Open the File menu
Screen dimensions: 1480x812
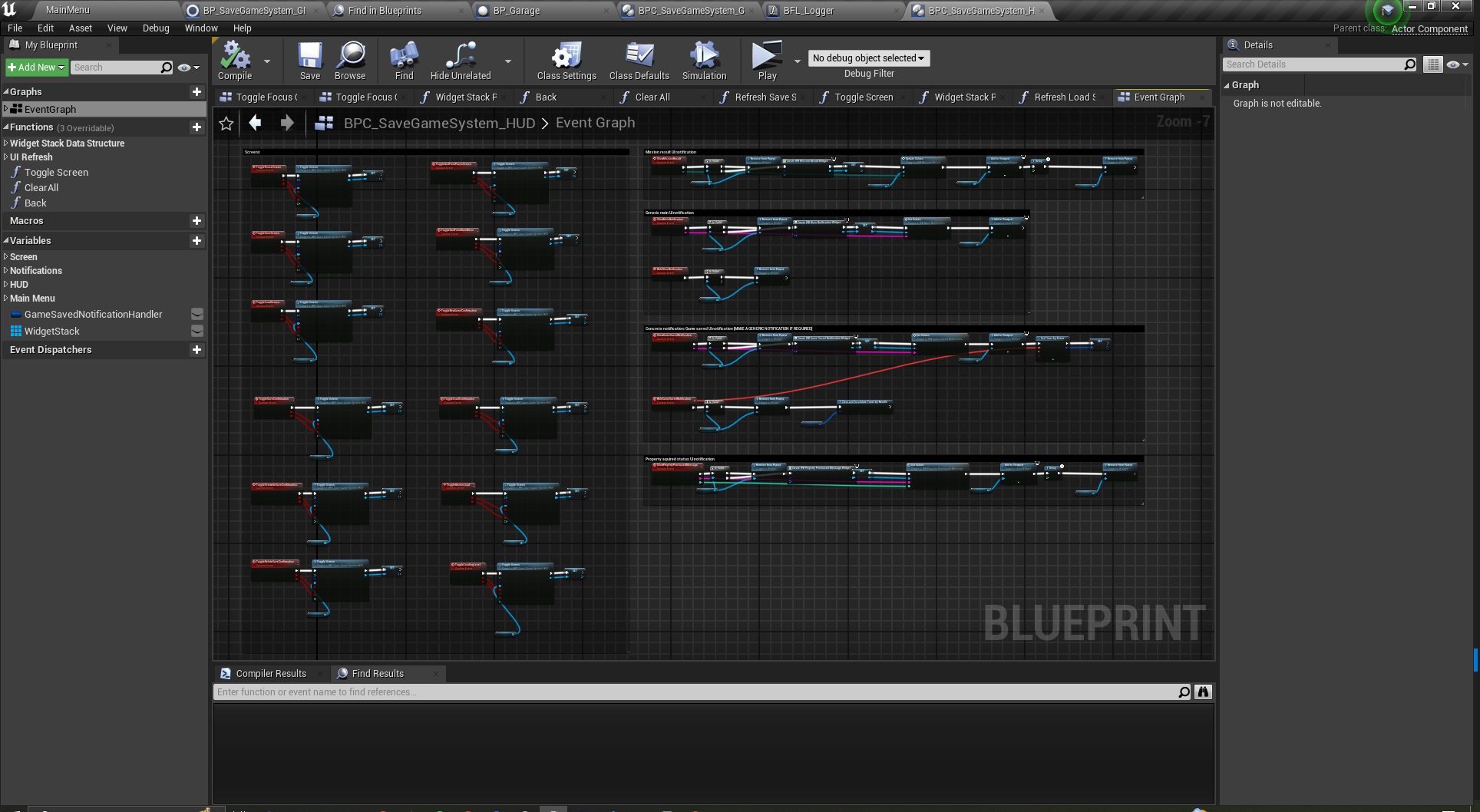[x=15, y=28]
